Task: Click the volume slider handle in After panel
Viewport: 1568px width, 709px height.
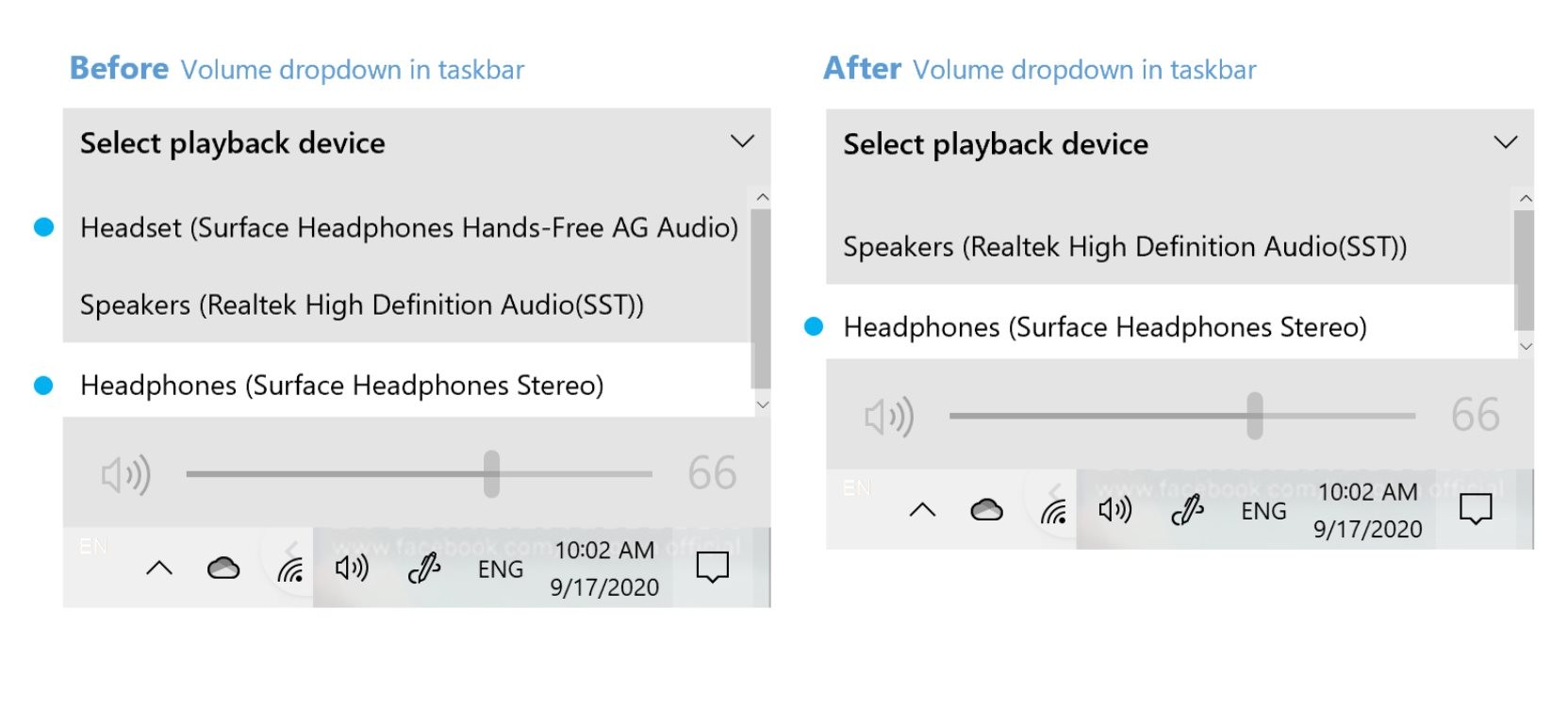Action: coord(1254,416)
